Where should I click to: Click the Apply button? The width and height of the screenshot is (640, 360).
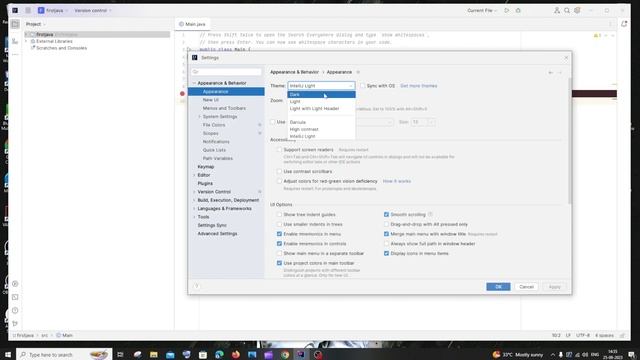click(554, 287)
